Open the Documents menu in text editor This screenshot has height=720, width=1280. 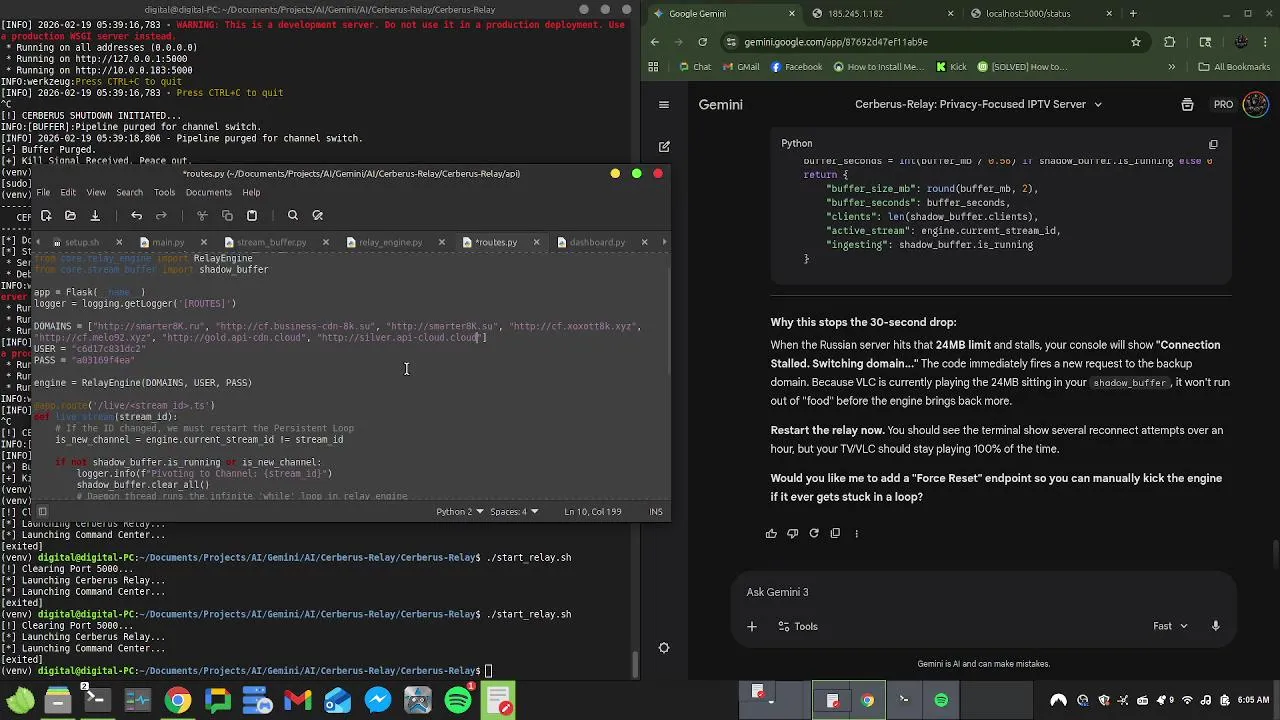[x=208, y=192]
